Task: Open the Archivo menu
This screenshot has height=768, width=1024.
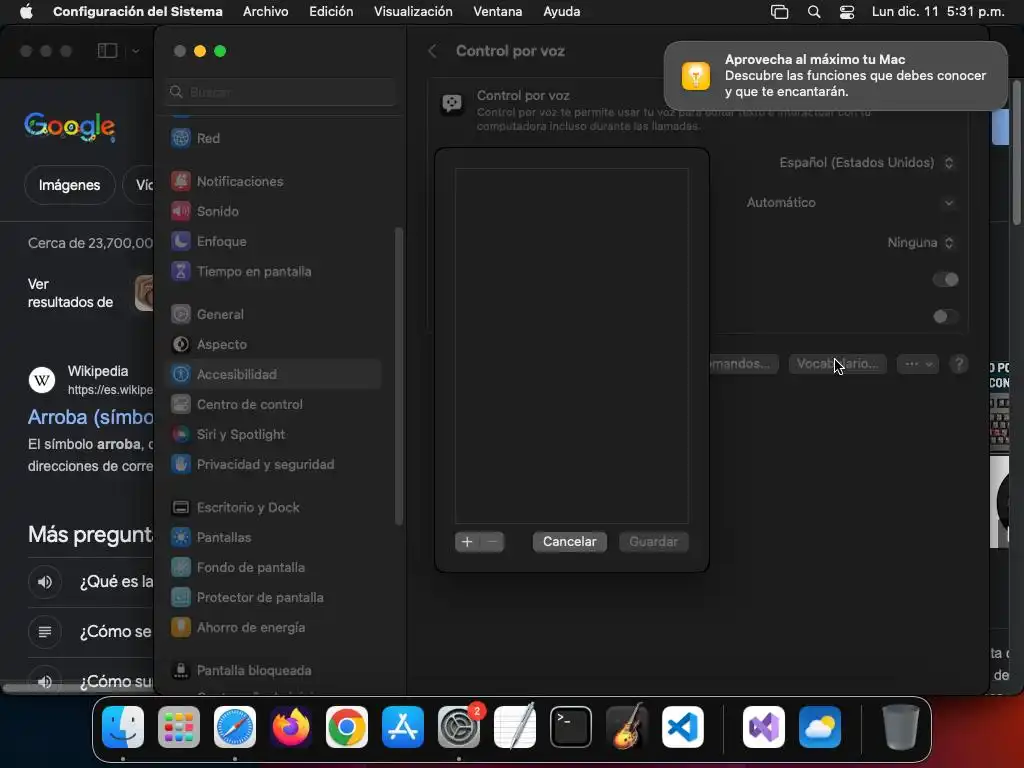Action: (266, 12)
